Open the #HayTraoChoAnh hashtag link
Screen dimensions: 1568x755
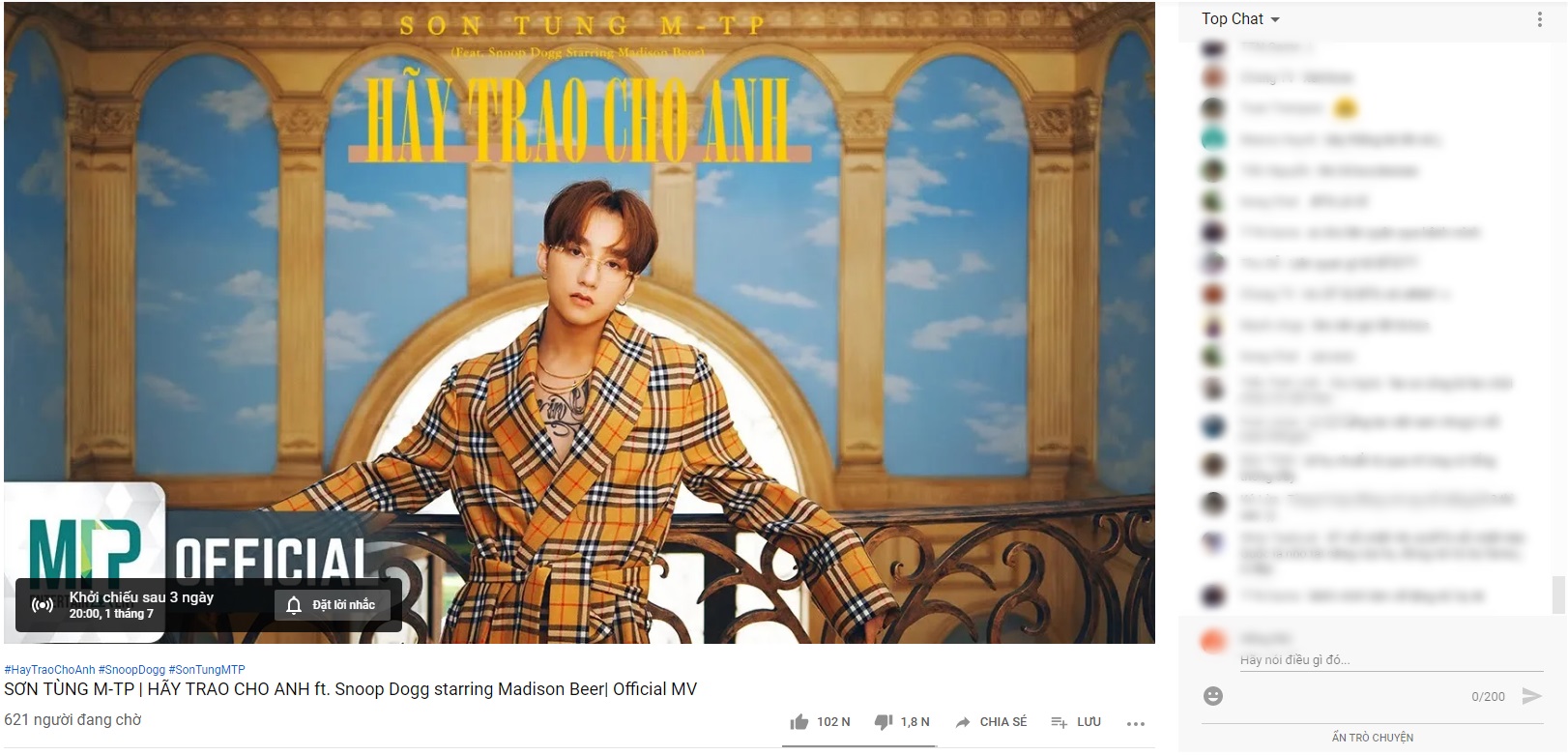[49, 669]
